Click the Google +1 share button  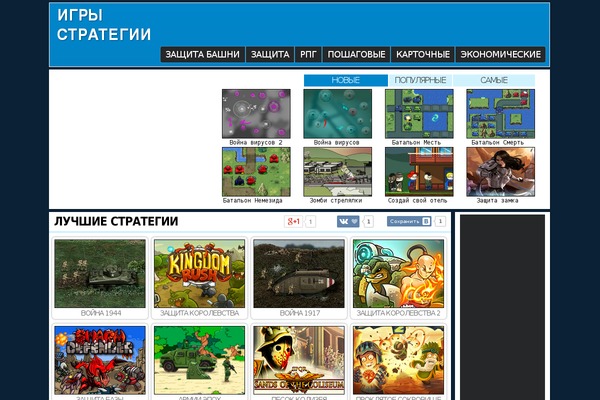pyautogui.click(x=293, y=221)
